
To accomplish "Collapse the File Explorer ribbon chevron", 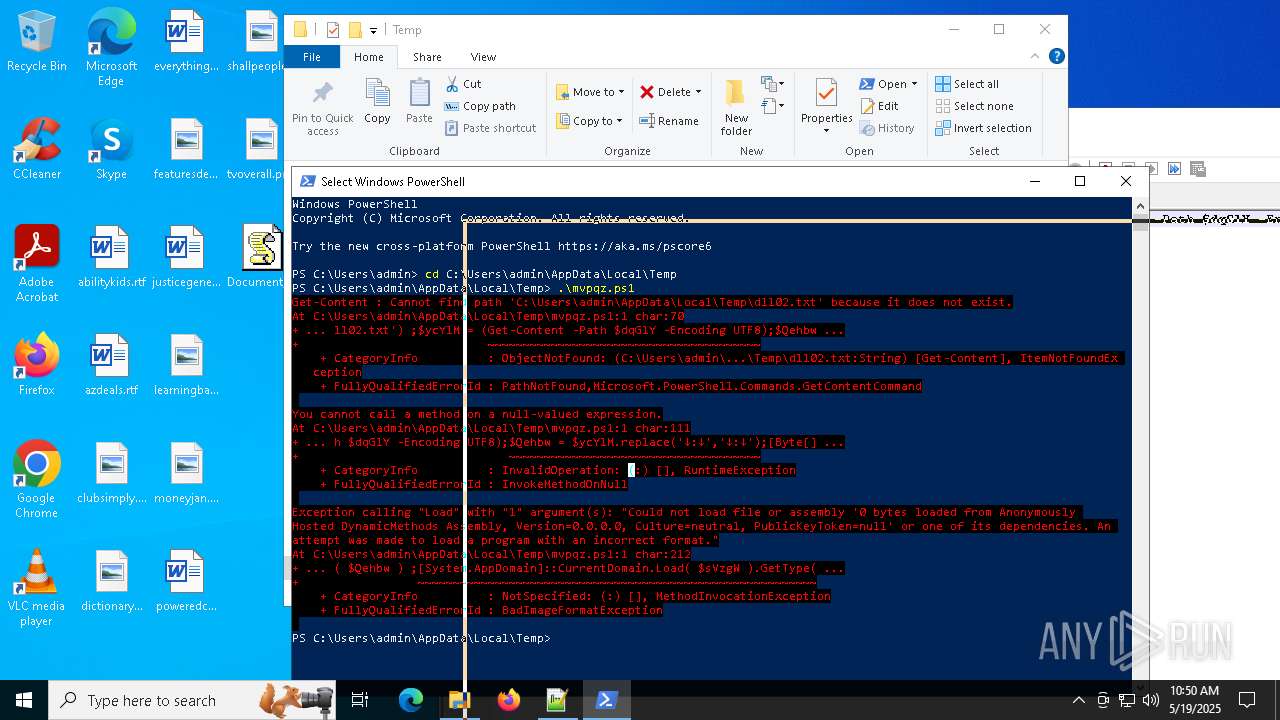I will click(x=1036, y=56).
